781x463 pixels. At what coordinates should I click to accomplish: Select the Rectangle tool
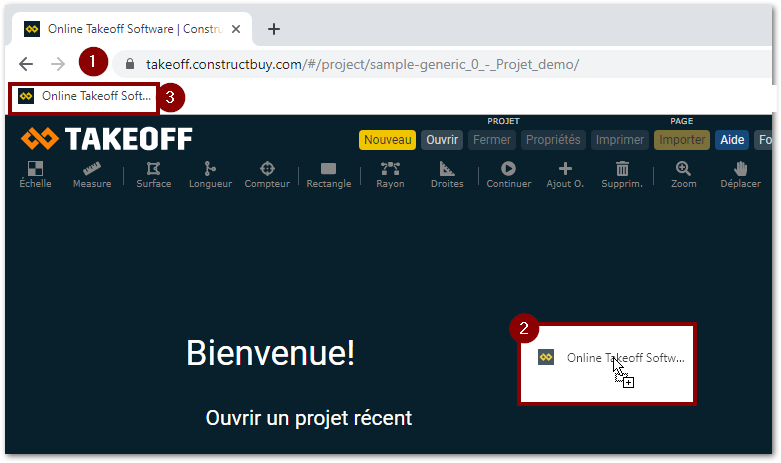point(328,174)
